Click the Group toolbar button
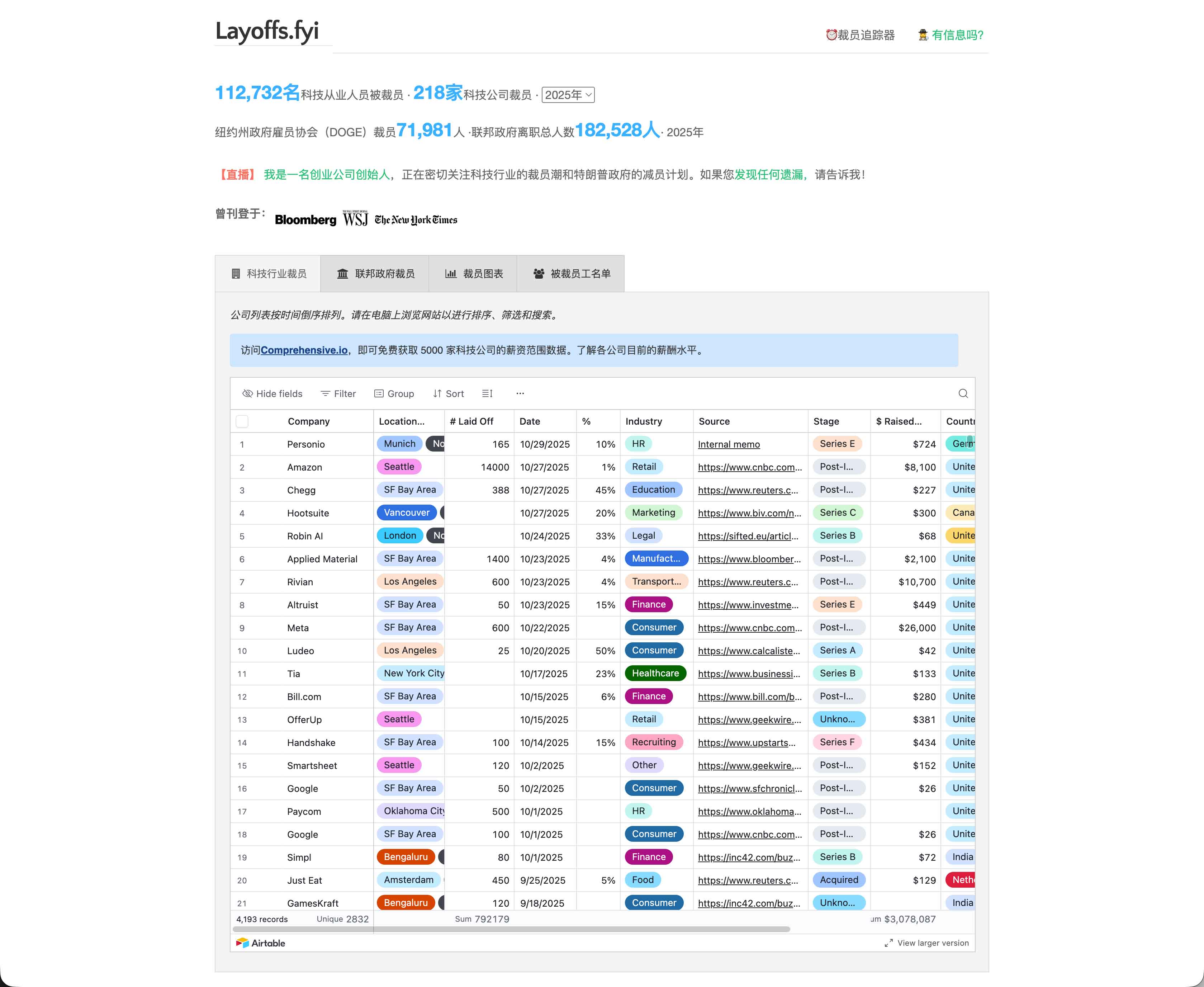This screenshot has height=987, width=1204. 394,393
